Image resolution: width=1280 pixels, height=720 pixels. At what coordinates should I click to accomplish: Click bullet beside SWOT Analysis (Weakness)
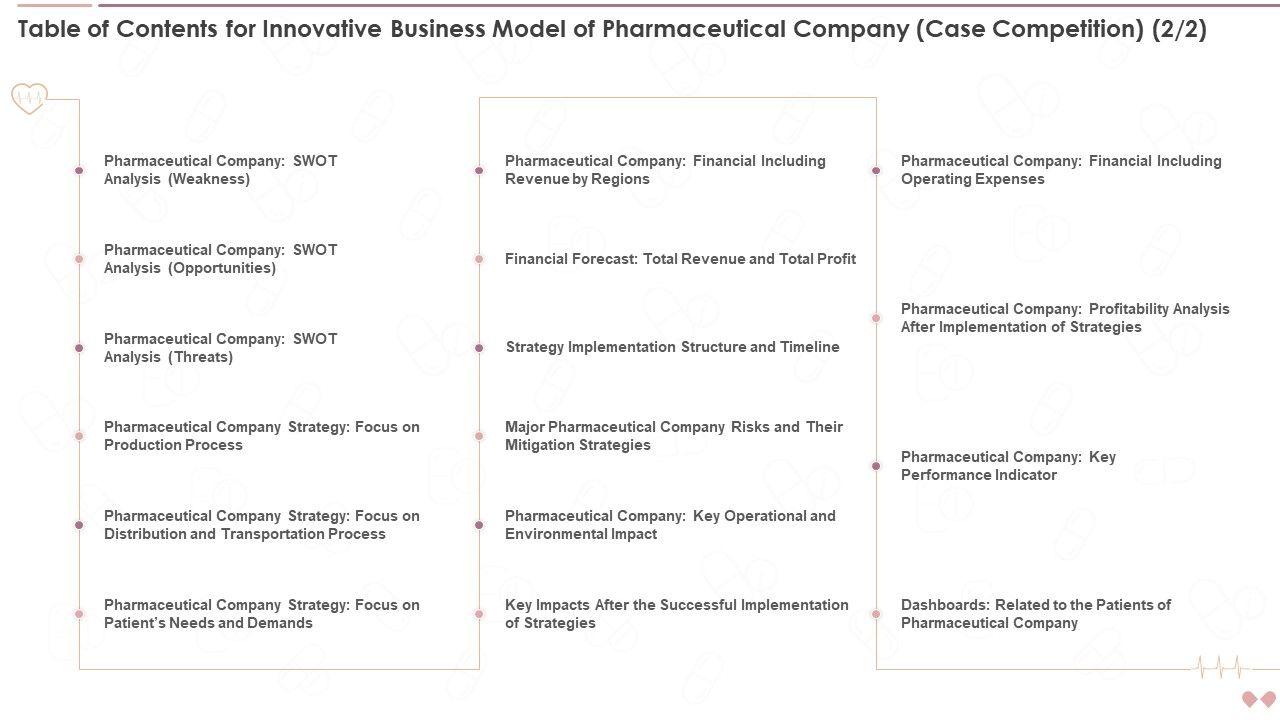(79, 171)
